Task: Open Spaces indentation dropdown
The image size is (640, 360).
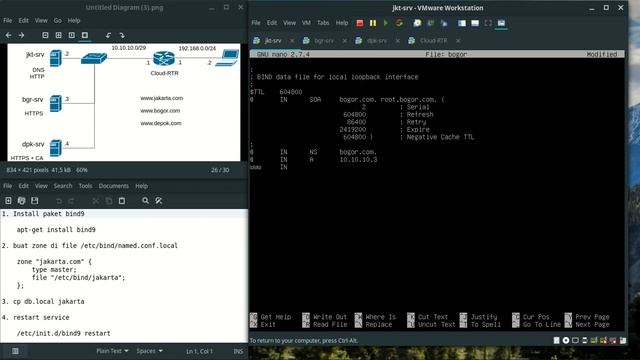Action: tap(149, 351)
